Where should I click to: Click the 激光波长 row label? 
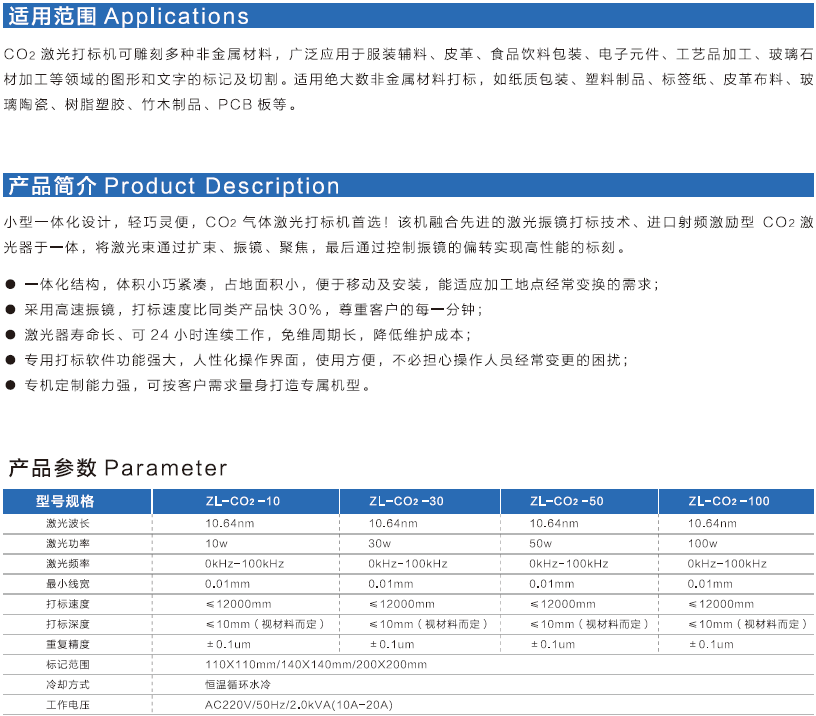tap(67, 523)
